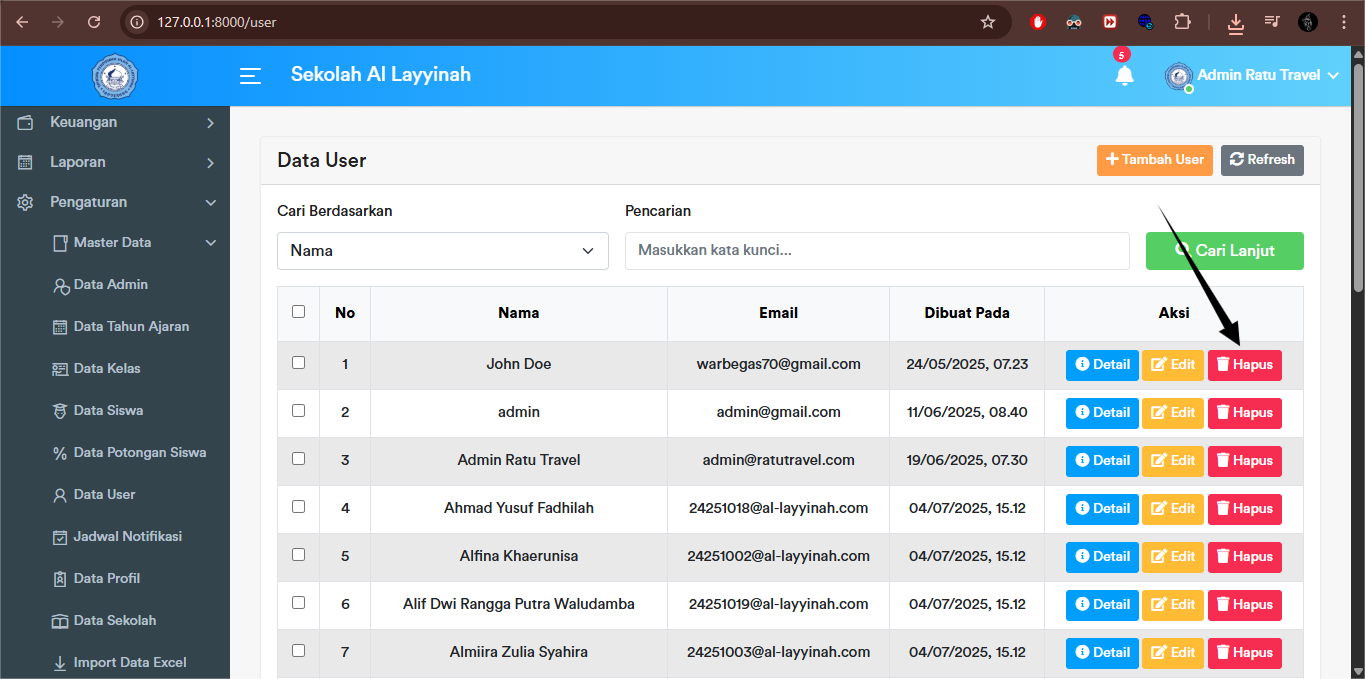This screenshot has height=679, width=1365.
Task: Select the checkbox for Alfina Khaerunisa
Action: click(x=298, y=555)
